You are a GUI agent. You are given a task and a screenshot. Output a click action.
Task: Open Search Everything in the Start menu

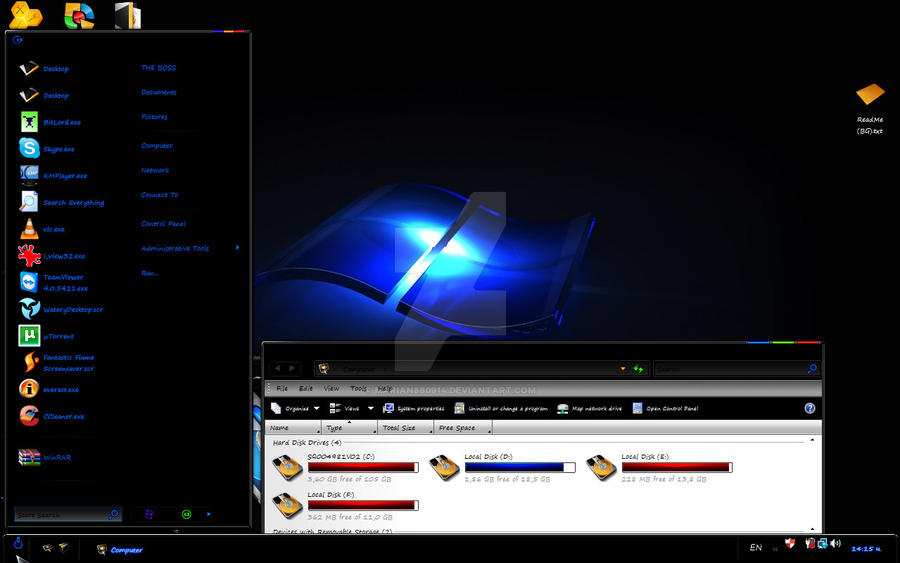(62, 202)
